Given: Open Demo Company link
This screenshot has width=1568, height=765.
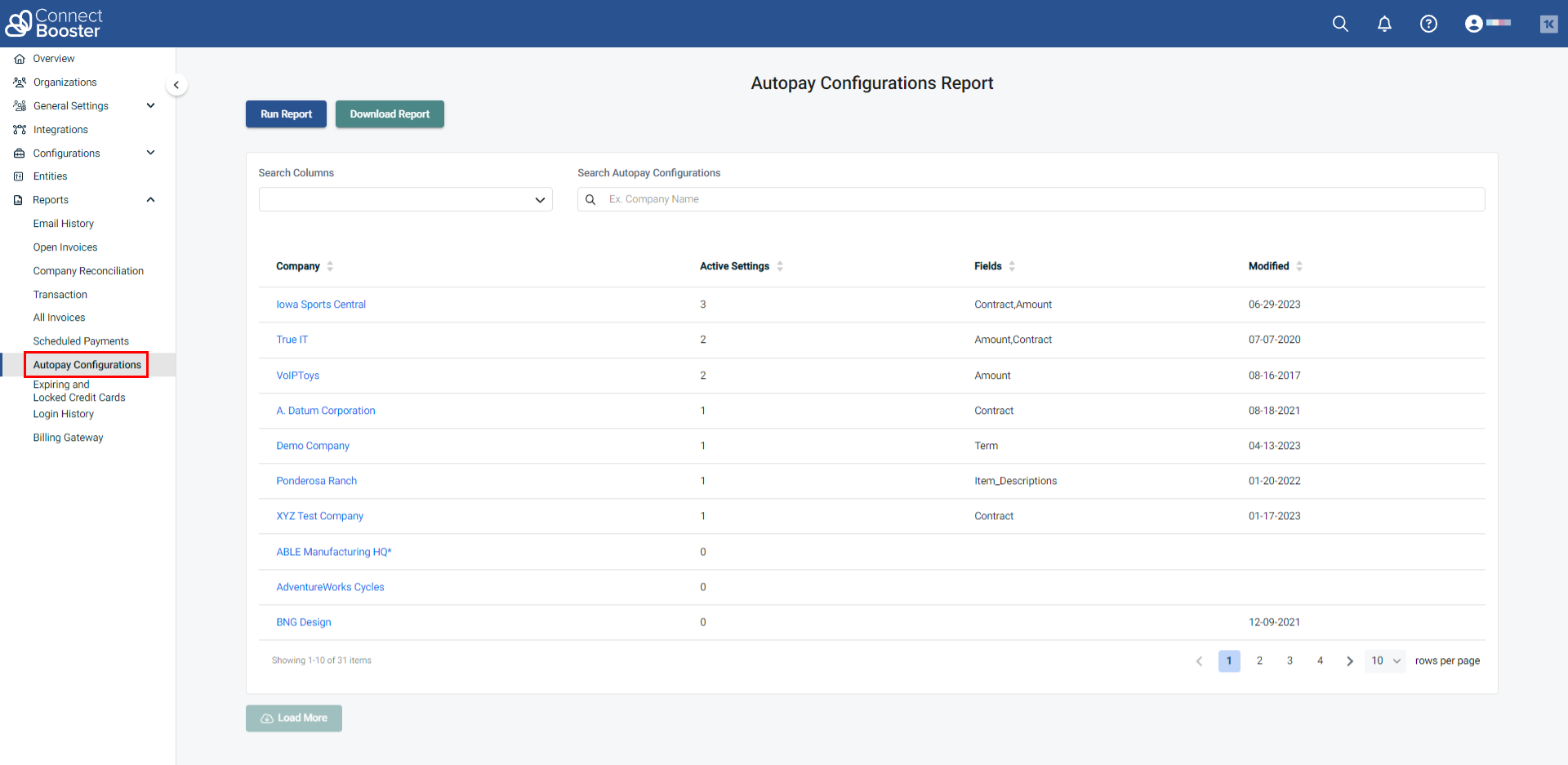Looking at the screenshot, I should [313, 446].
